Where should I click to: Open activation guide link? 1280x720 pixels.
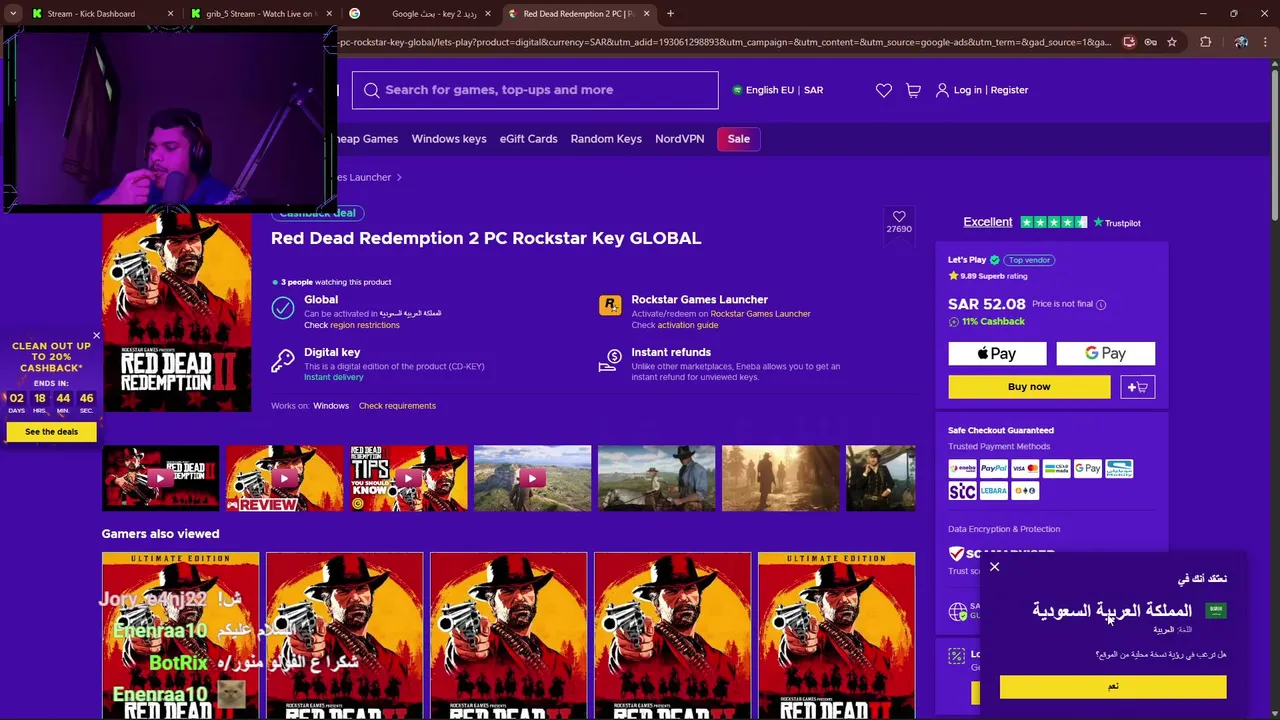688,325
